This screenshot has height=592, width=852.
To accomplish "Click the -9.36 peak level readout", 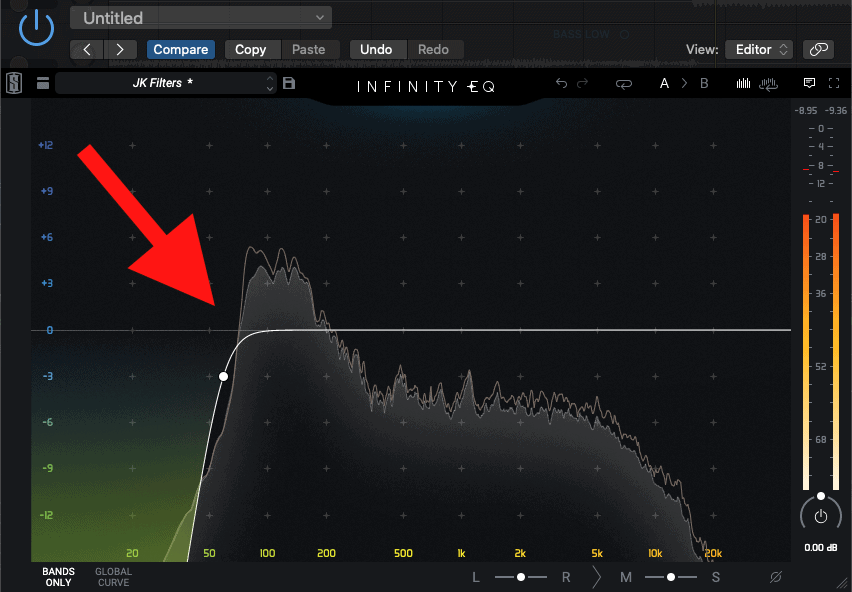I will (x=836, y=111).
